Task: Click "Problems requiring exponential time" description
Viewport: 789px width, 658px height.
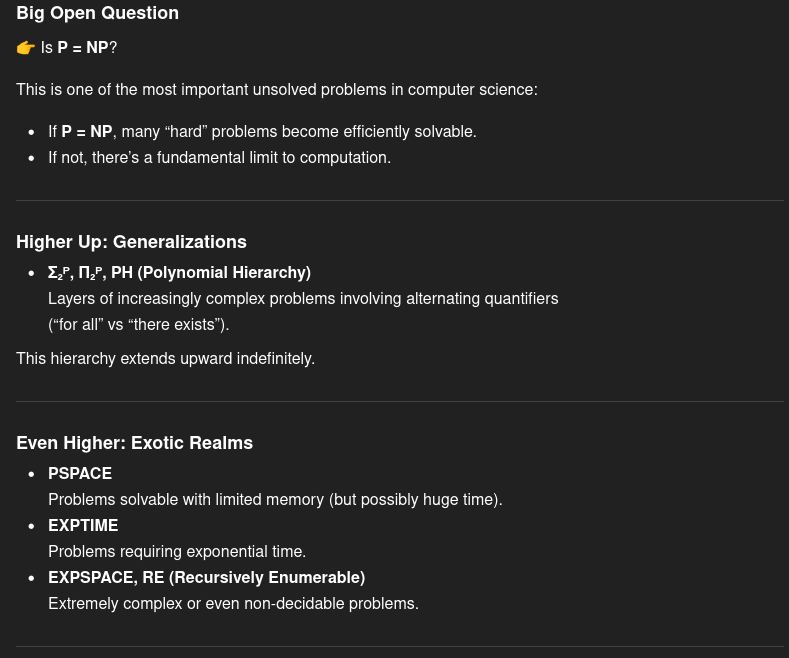Action: coord(177,552)
